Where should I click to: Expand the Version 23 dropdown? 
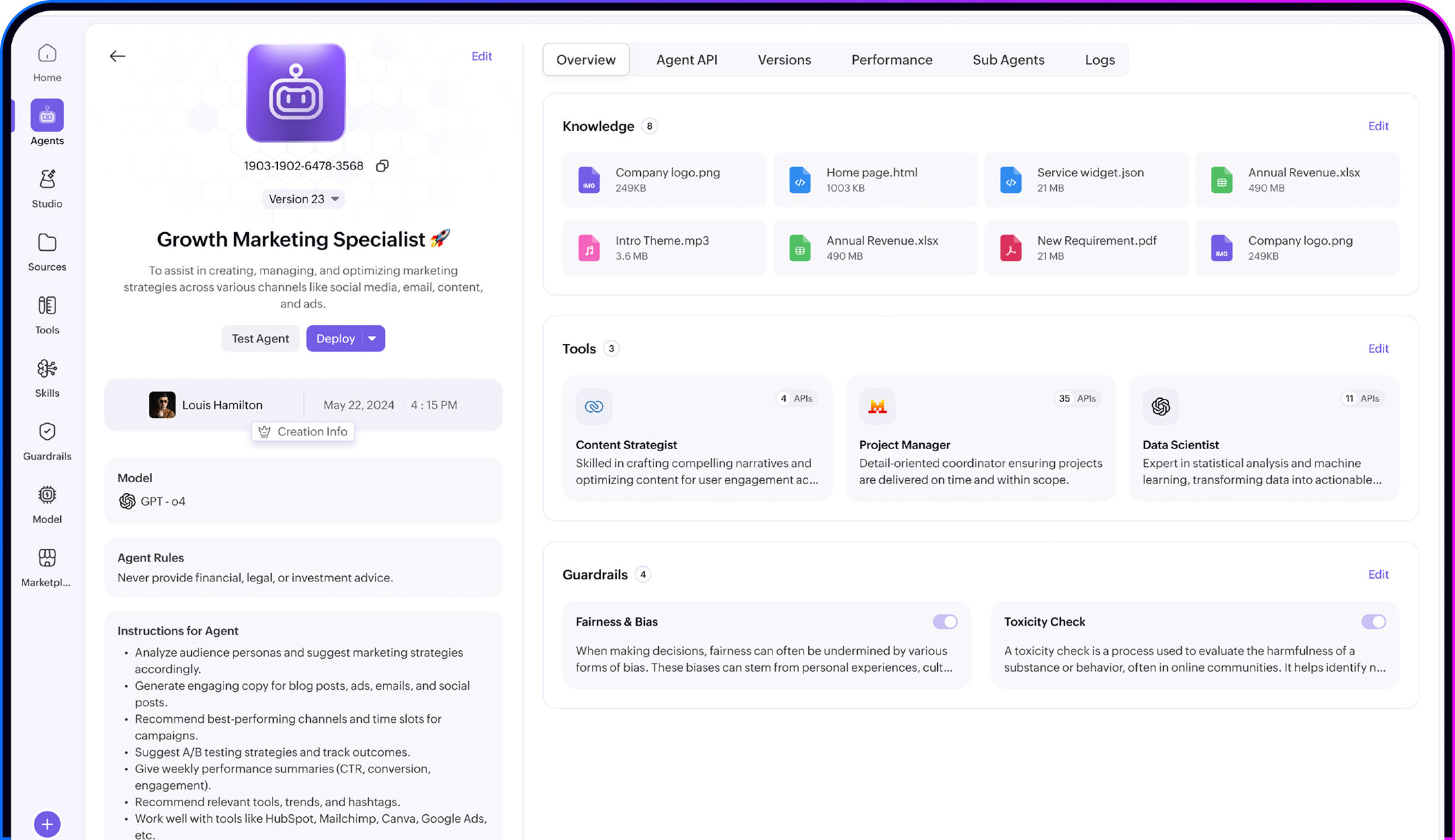[304, 199]
